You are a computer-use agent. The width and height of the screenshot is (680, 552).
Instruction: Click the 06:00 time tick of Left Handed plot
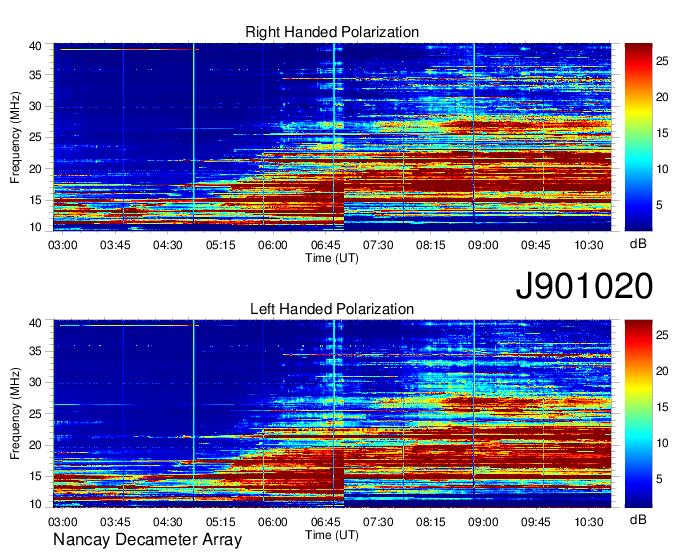coord(273,521)
